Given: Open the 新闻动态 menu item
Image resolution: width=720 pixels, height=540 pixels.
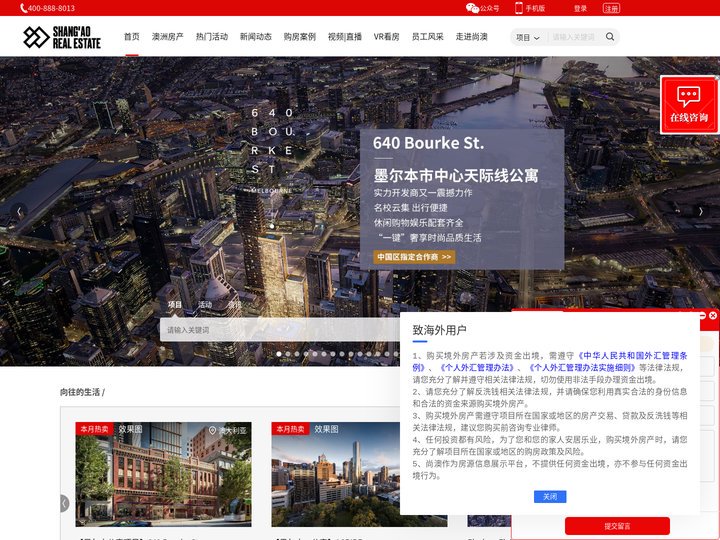Looking at the screenshot, I should tap(256, 37).
